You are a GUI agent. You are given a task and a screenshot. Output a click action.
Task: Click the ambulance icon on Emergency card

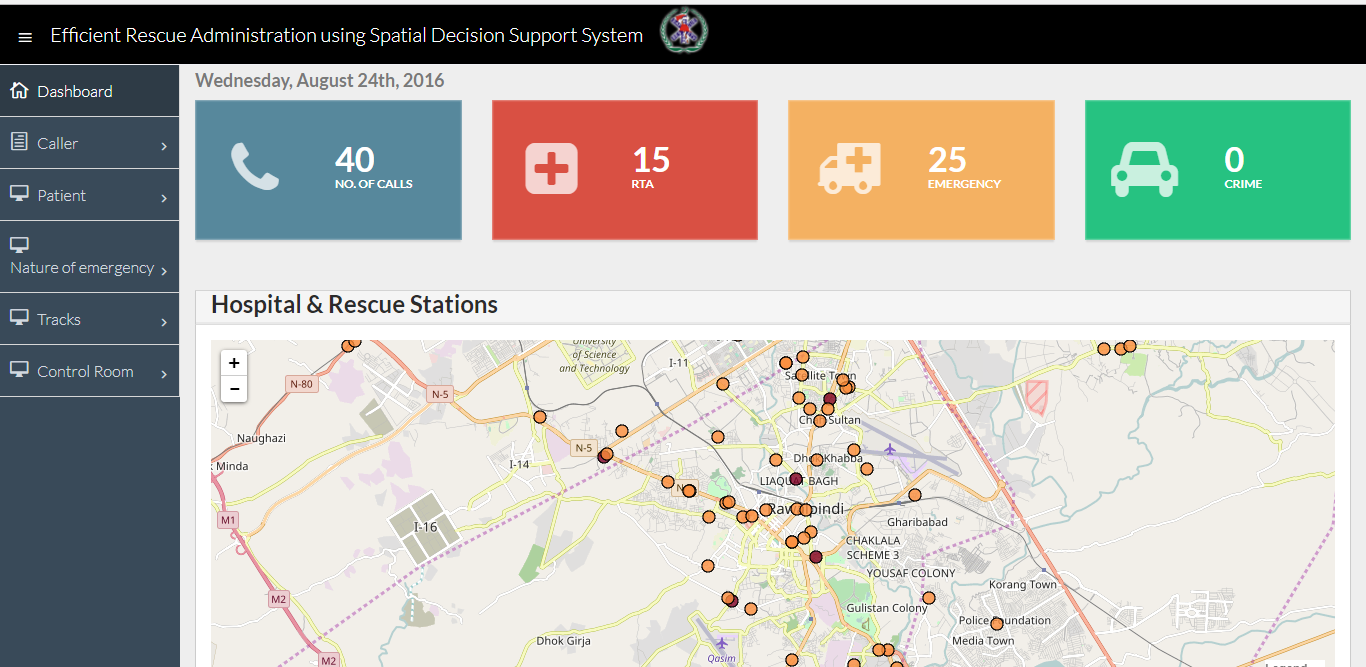[850, 167]
